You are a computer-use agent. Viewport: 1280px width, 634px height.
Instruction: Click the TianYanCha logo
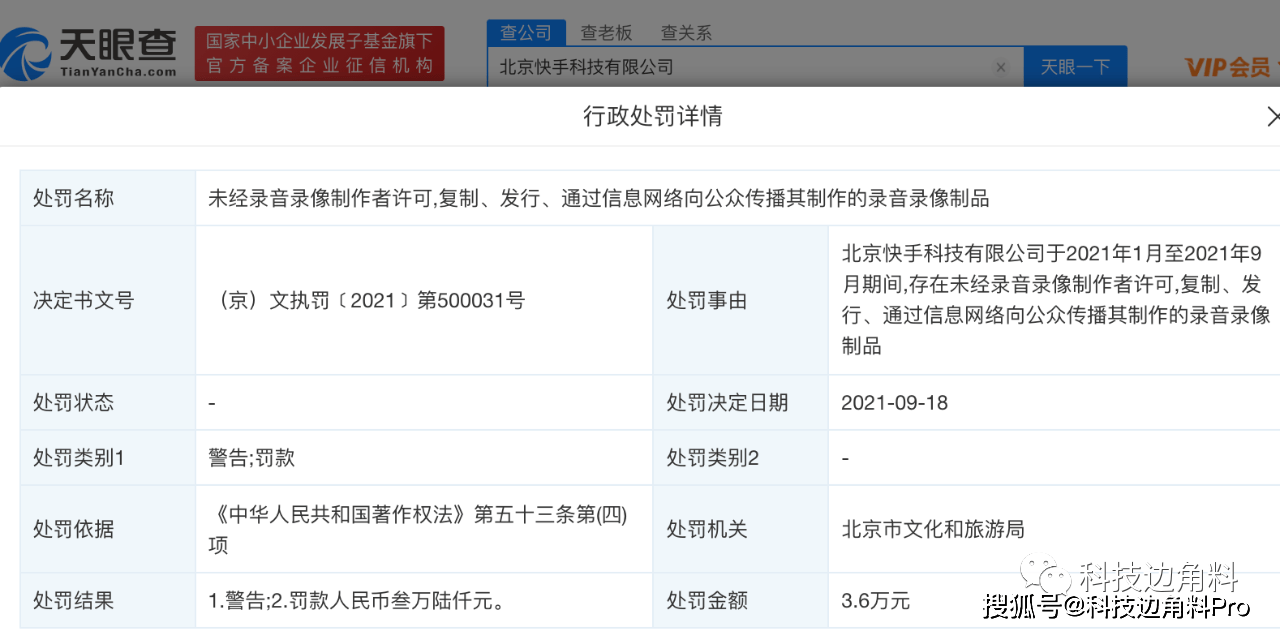click(x=90, y=52)
